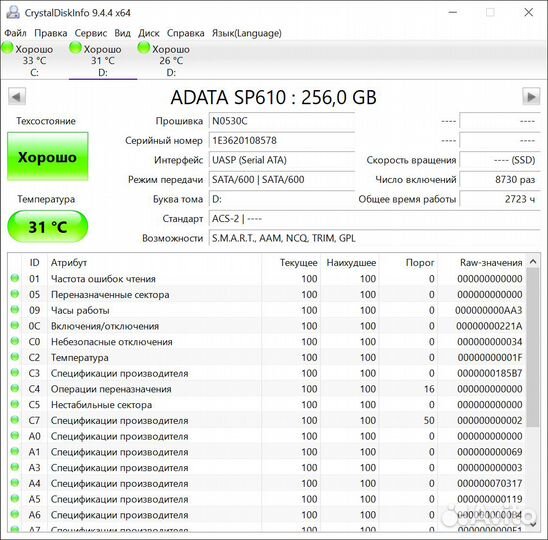
Task: Open the Язык(Language) menu
Action: [247, 33]
